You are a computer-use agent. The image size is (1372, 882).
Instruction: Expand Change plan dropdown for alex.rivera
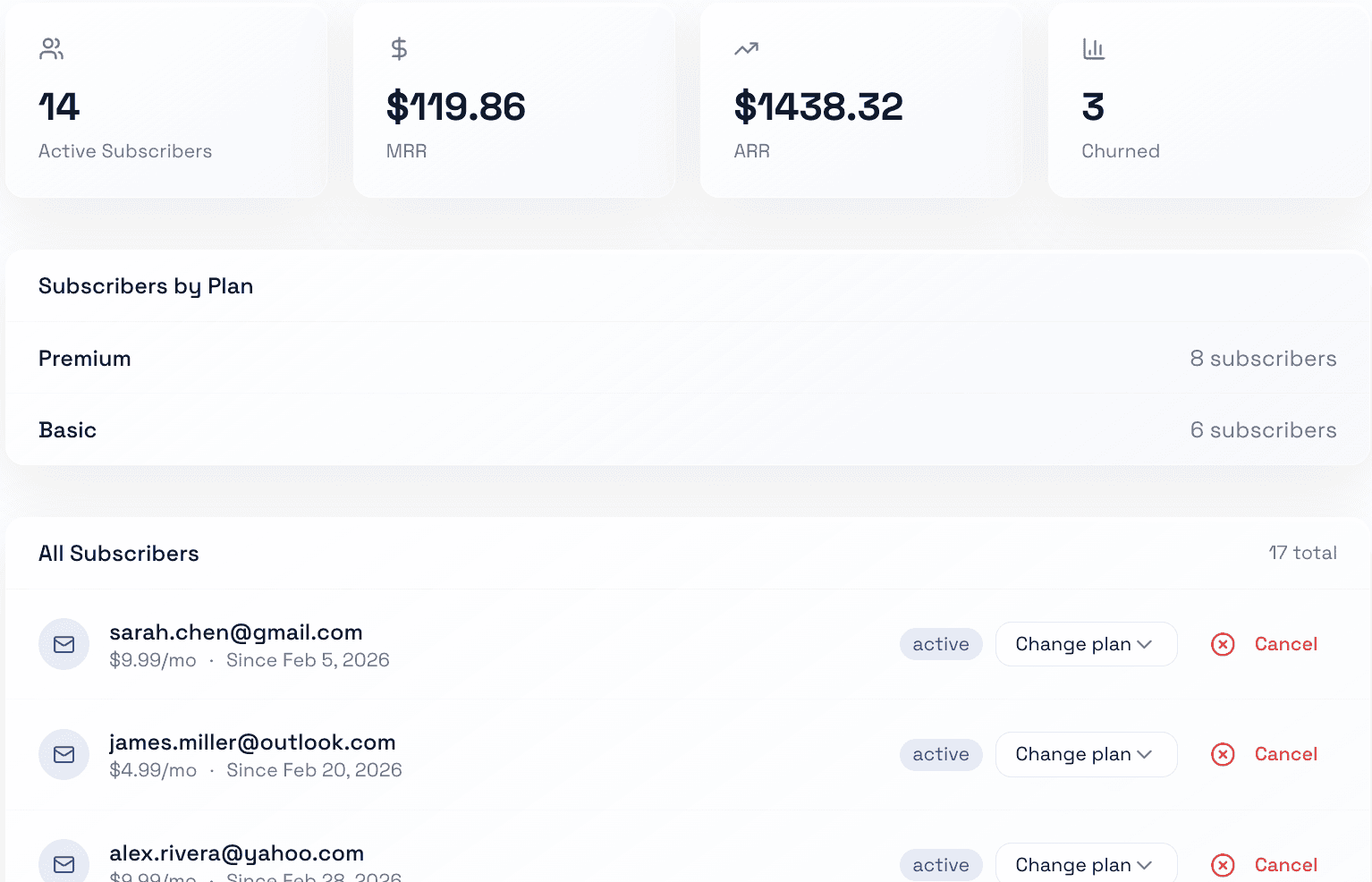click(x=1086, y=864)
